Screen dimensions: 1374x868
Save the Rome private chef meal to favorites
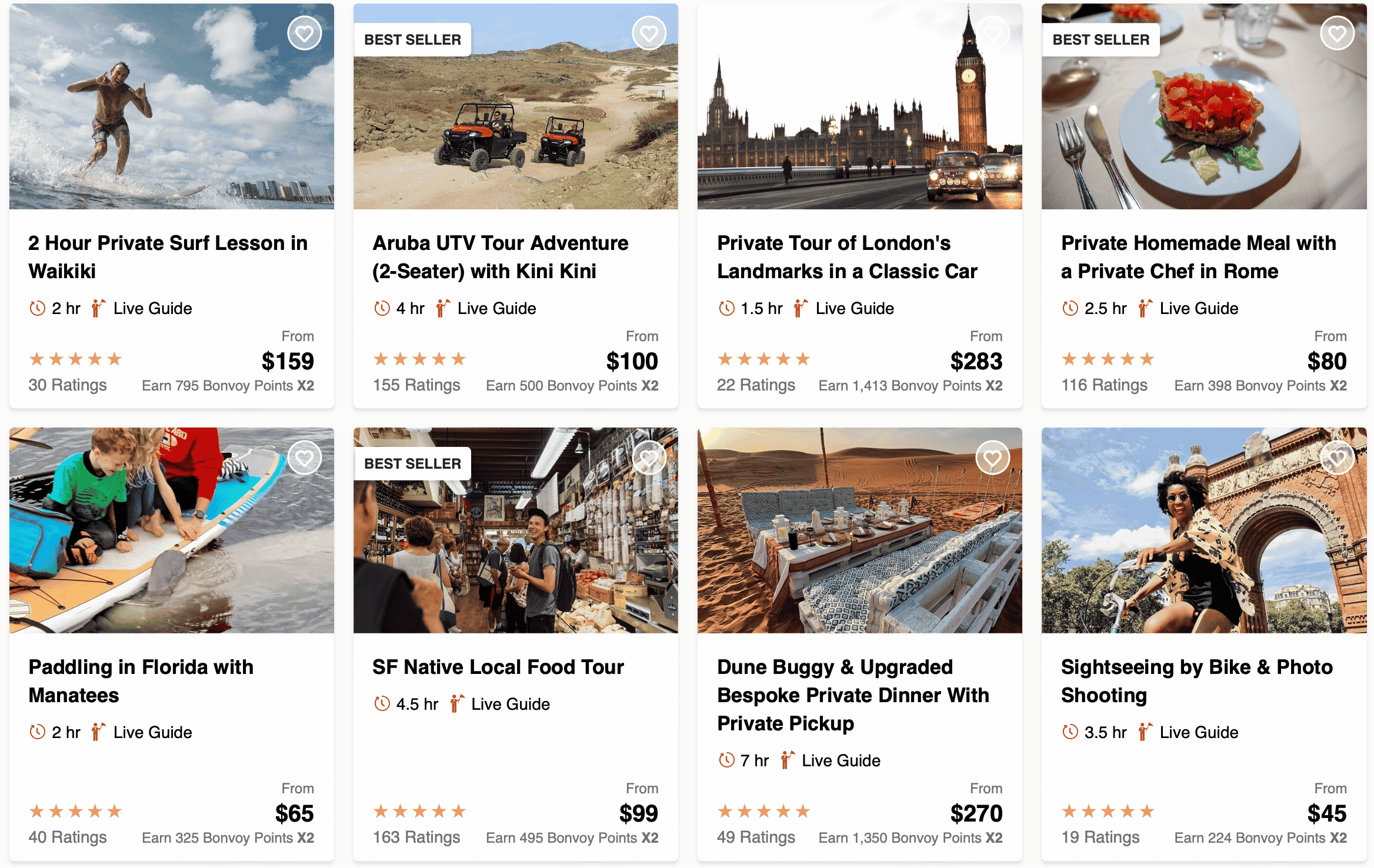(x=1337, y=34)
